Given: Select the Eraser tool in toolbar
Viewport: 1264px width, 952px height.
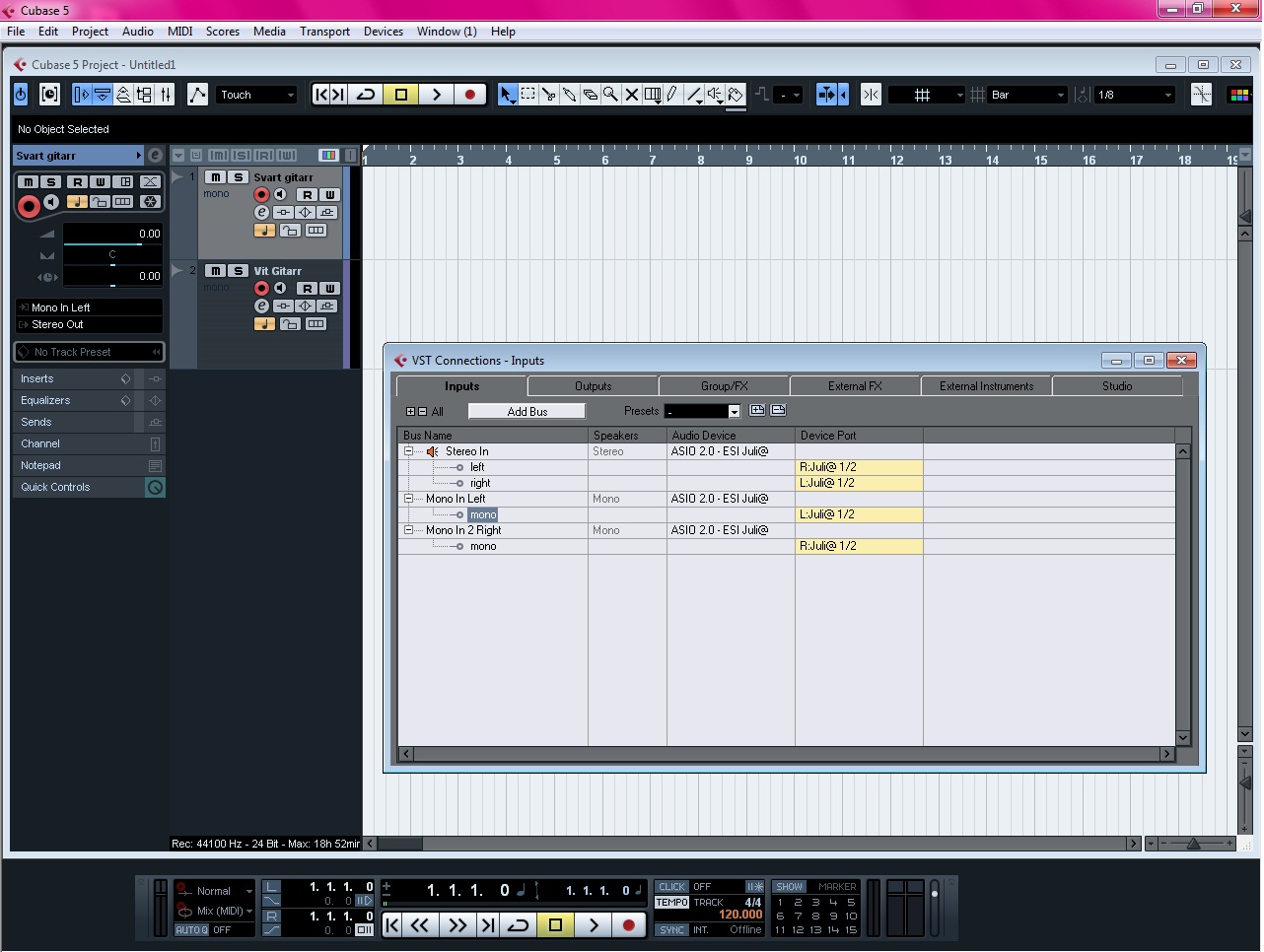Looking at the screenshot, I should click(x=590, y=95).
